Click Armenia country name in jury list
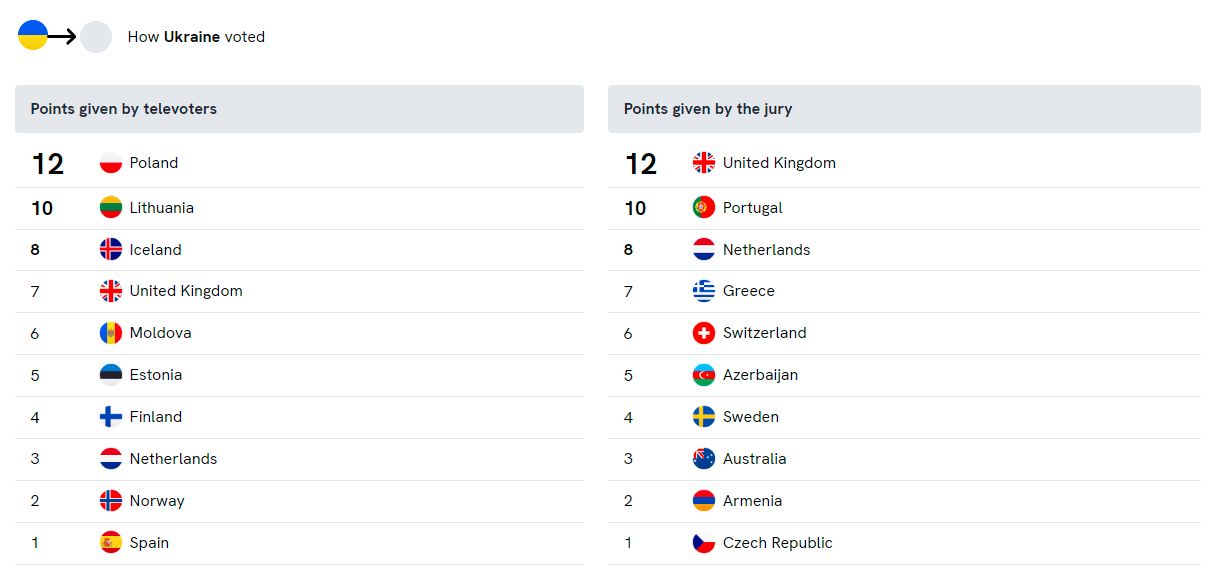Viewport: 1221px width, 588px height. pyautogui.click(x=753, y=501)
